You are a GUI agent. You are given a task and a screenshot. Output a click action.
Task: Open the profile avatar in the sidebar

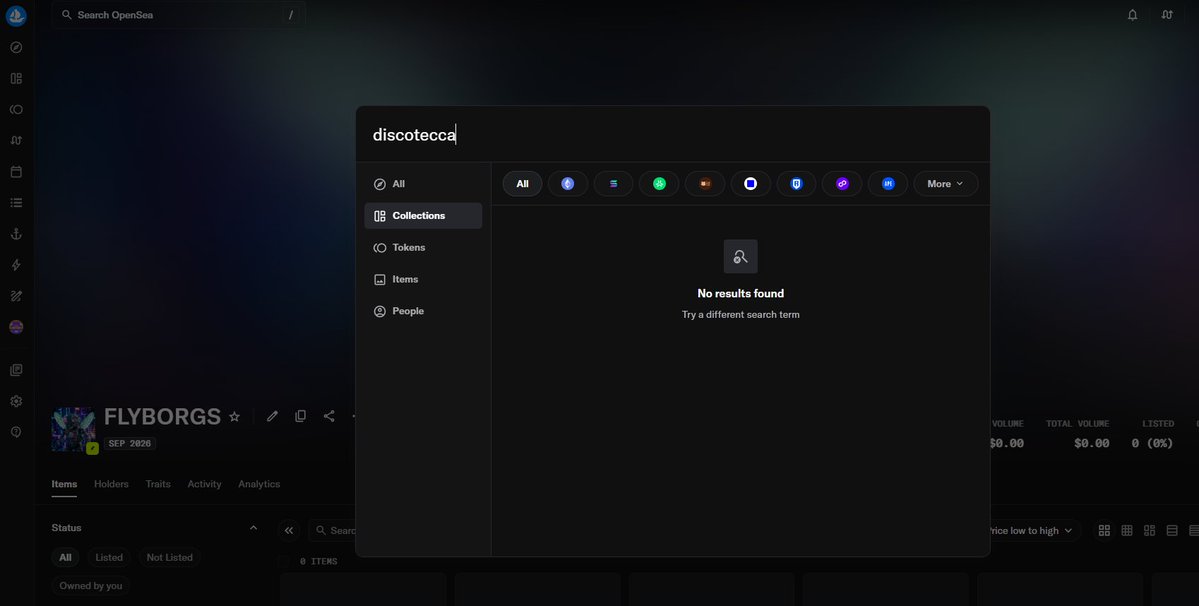tap(16, 327)
